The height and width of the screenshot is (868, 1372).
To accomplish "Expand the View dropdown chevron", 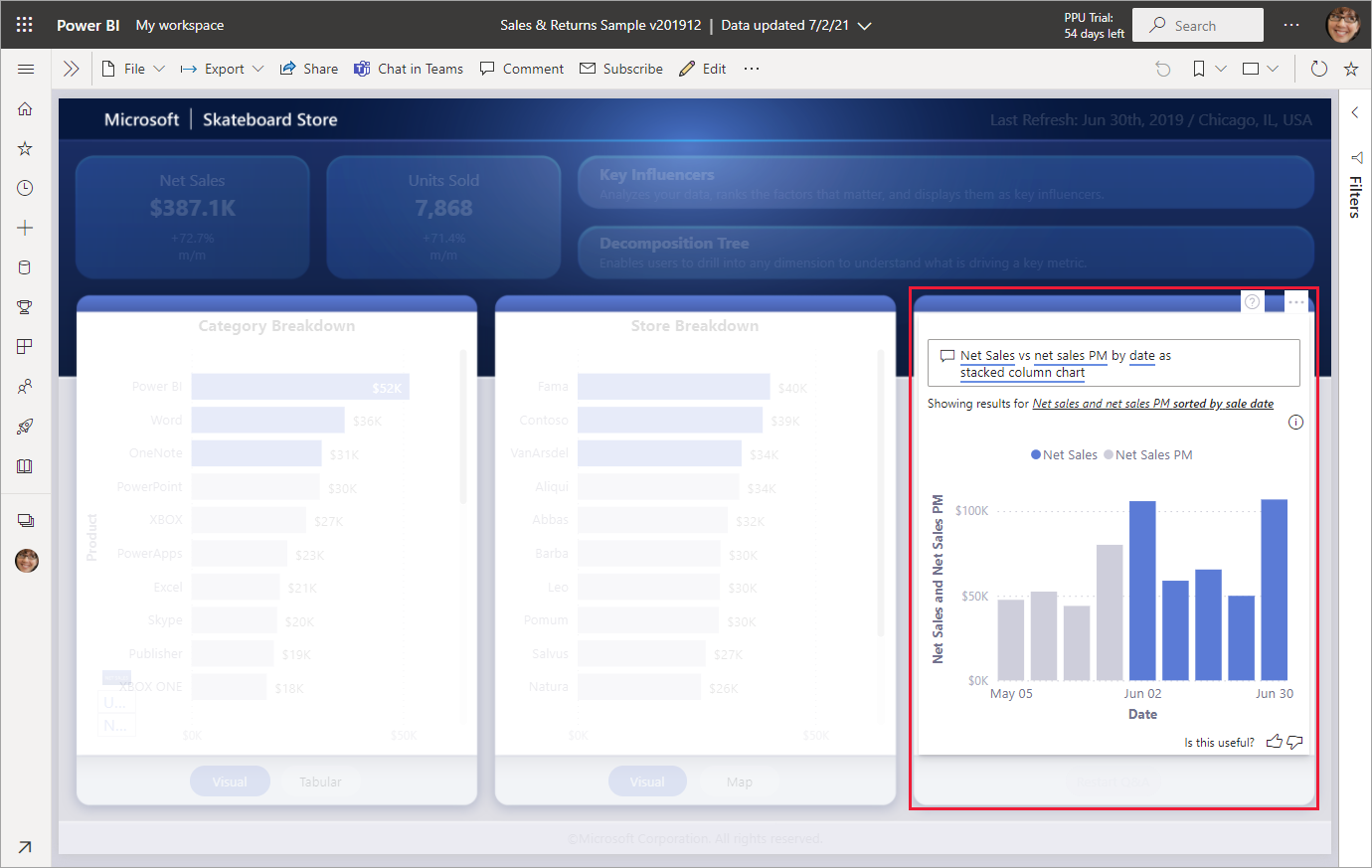I will point(1273,69).
